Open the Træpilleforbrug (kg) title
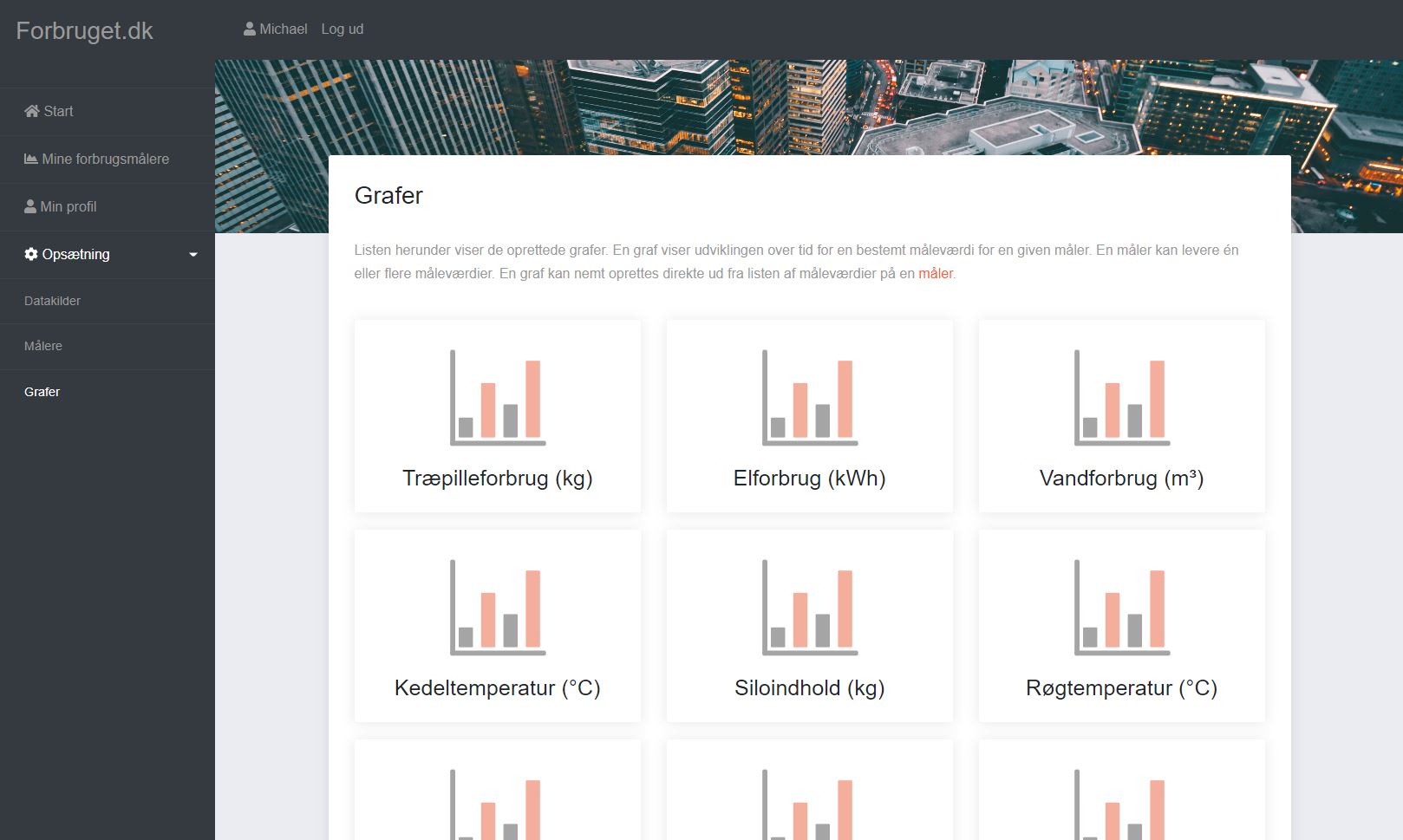This screenshot has width=1403, height=840. (x=497, y=479)
